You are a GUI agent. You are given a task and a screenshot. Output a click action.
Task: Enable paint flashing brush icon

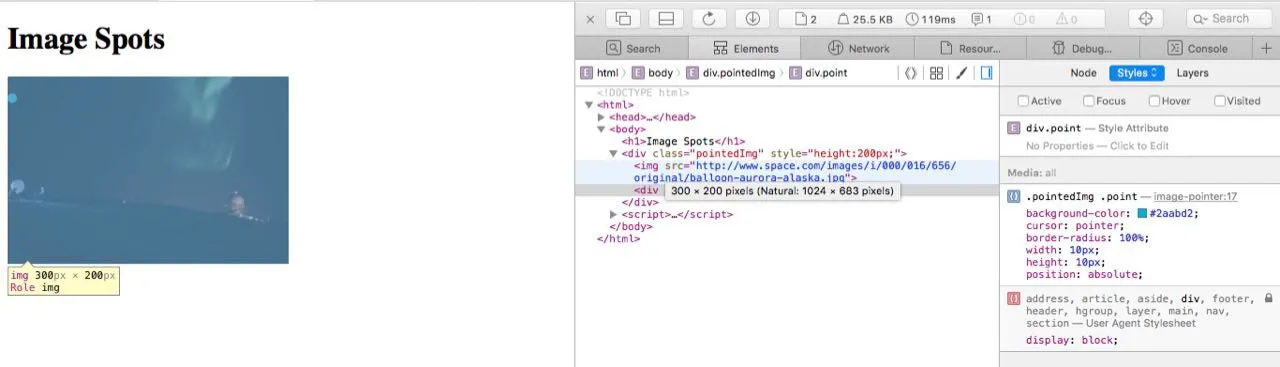(x=961, y=73)
